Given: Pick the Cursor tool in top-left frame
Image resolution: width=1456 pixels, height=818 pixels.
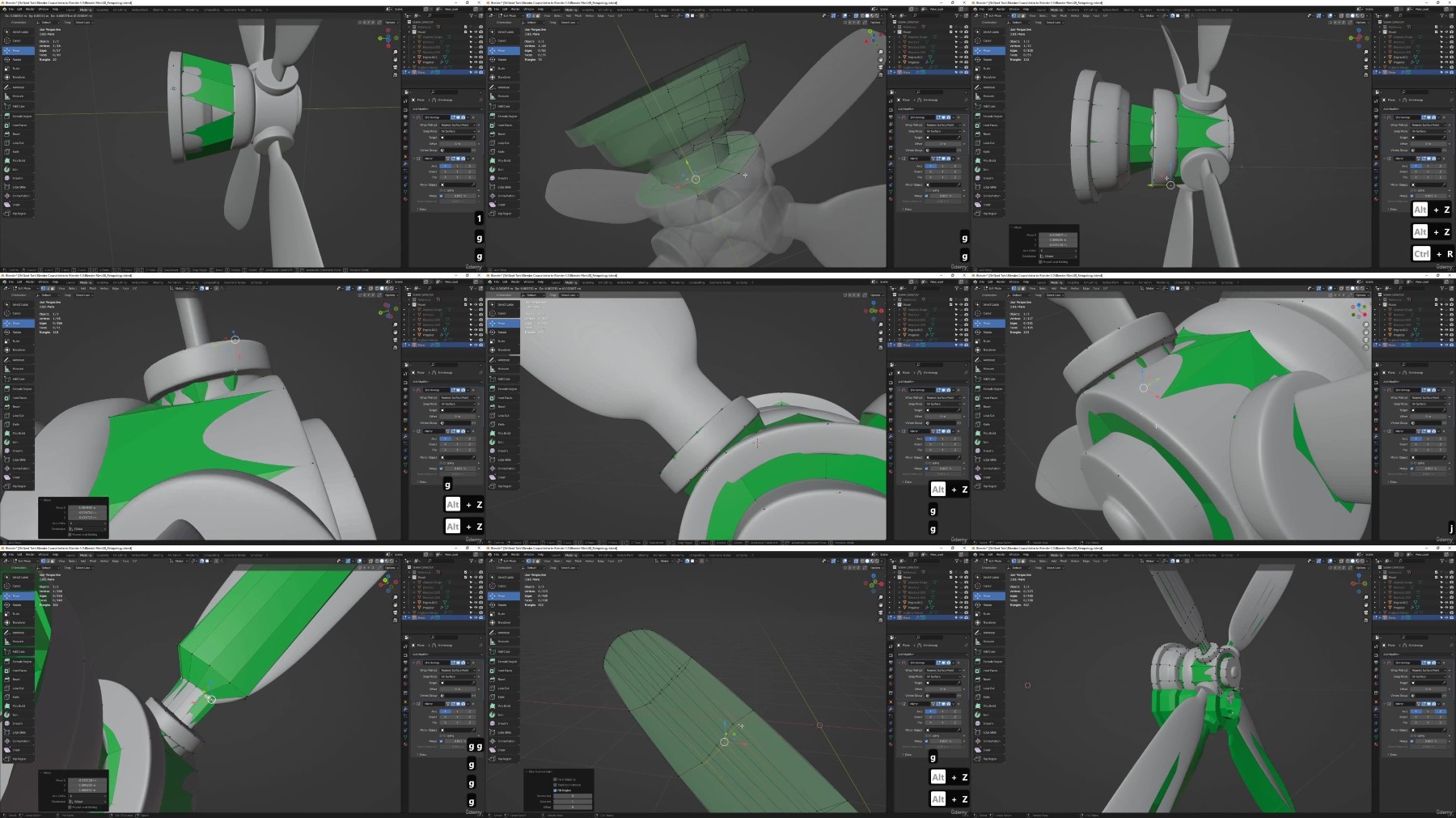Looking at the screenshot, I should coord(19,40).
